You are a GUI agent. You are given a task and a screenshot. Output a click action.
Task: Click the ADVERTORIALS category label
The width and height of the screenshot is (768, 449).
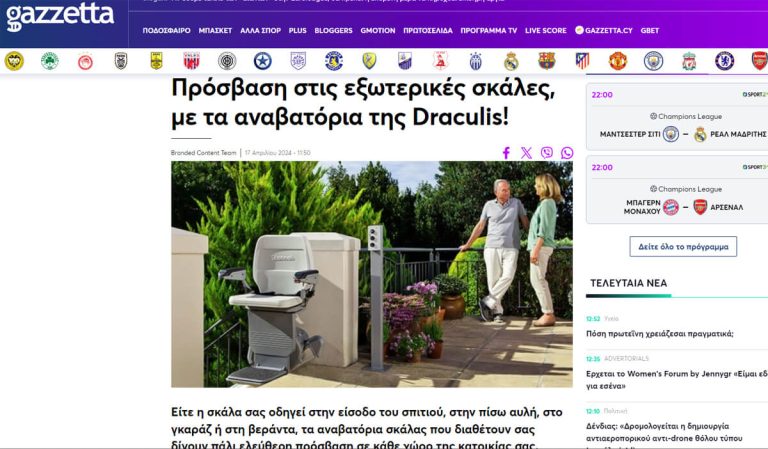pyautogui.click(x=626, y=358)
